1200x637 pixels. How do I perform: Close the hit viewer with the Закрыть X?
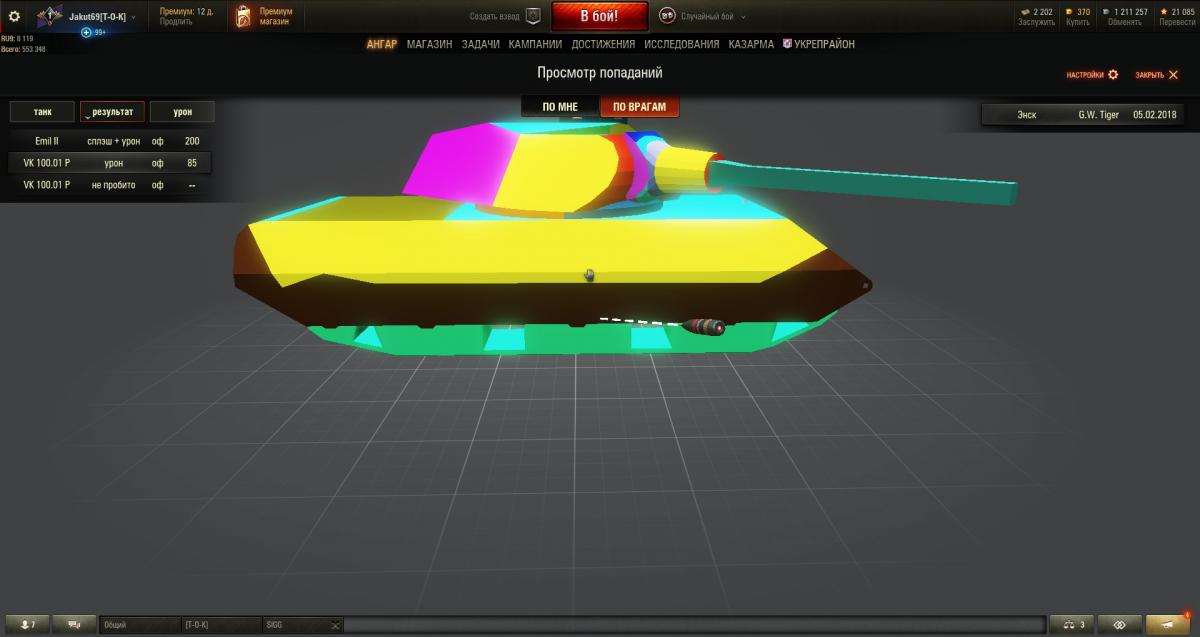1156,75
